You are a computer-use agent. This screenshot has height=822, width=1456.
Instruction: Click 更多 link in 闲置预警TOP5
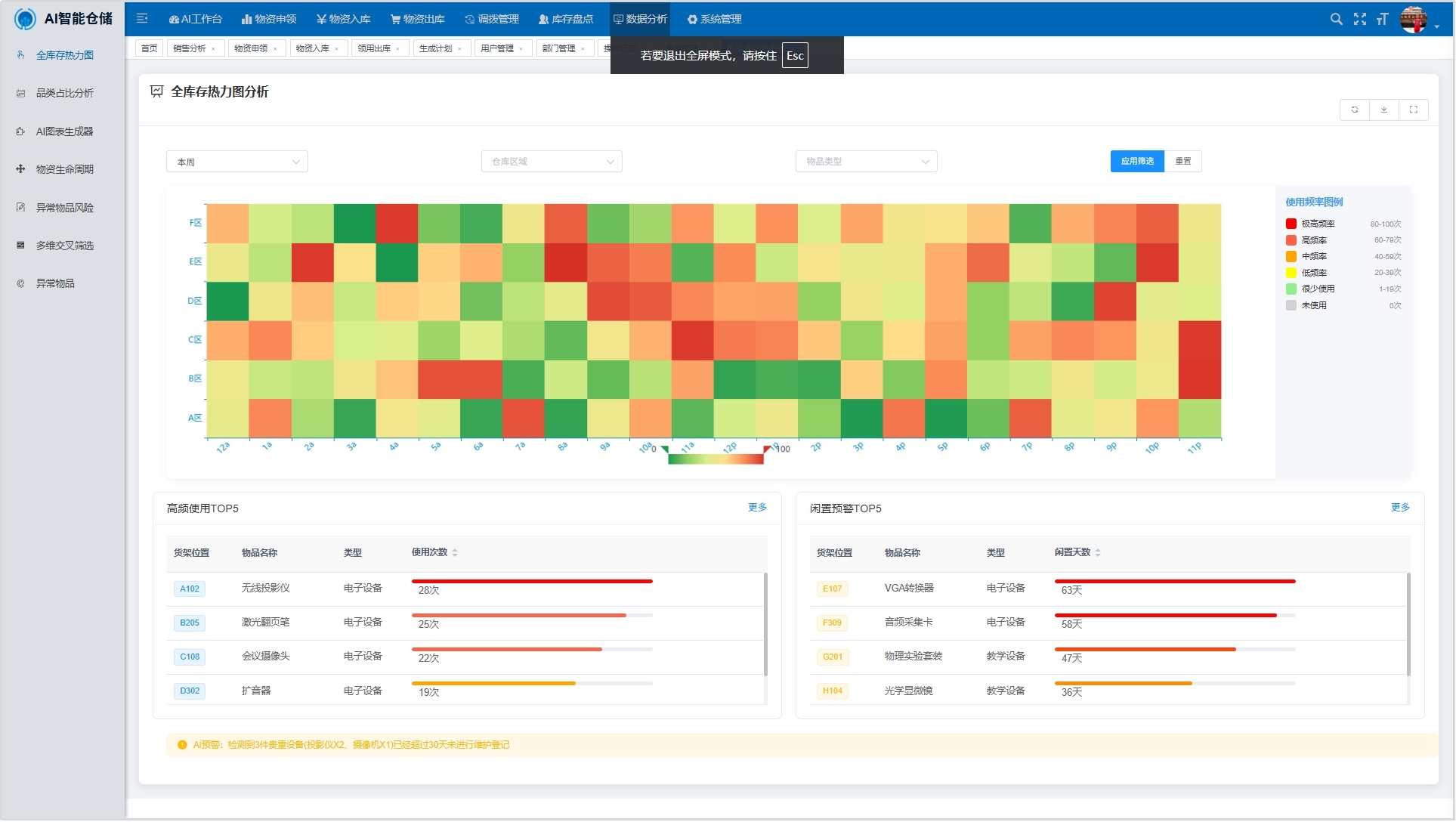1400,508
